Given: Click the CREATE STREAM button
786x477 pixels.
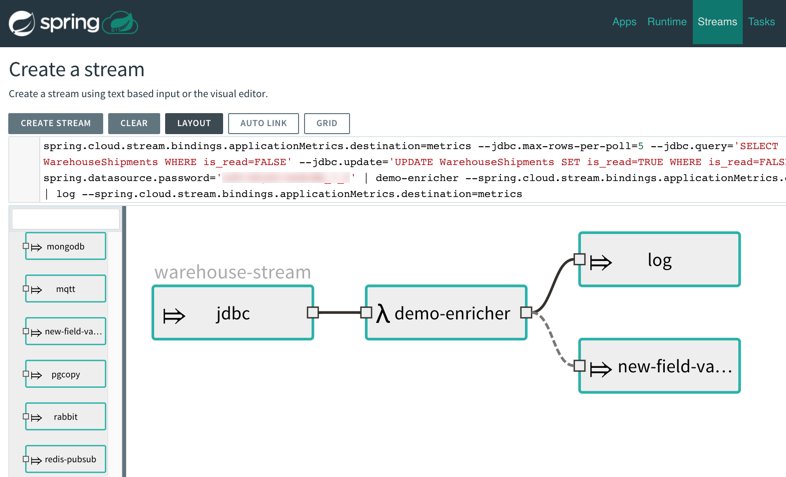Looking at the screenshot, I should coord(56,123).
